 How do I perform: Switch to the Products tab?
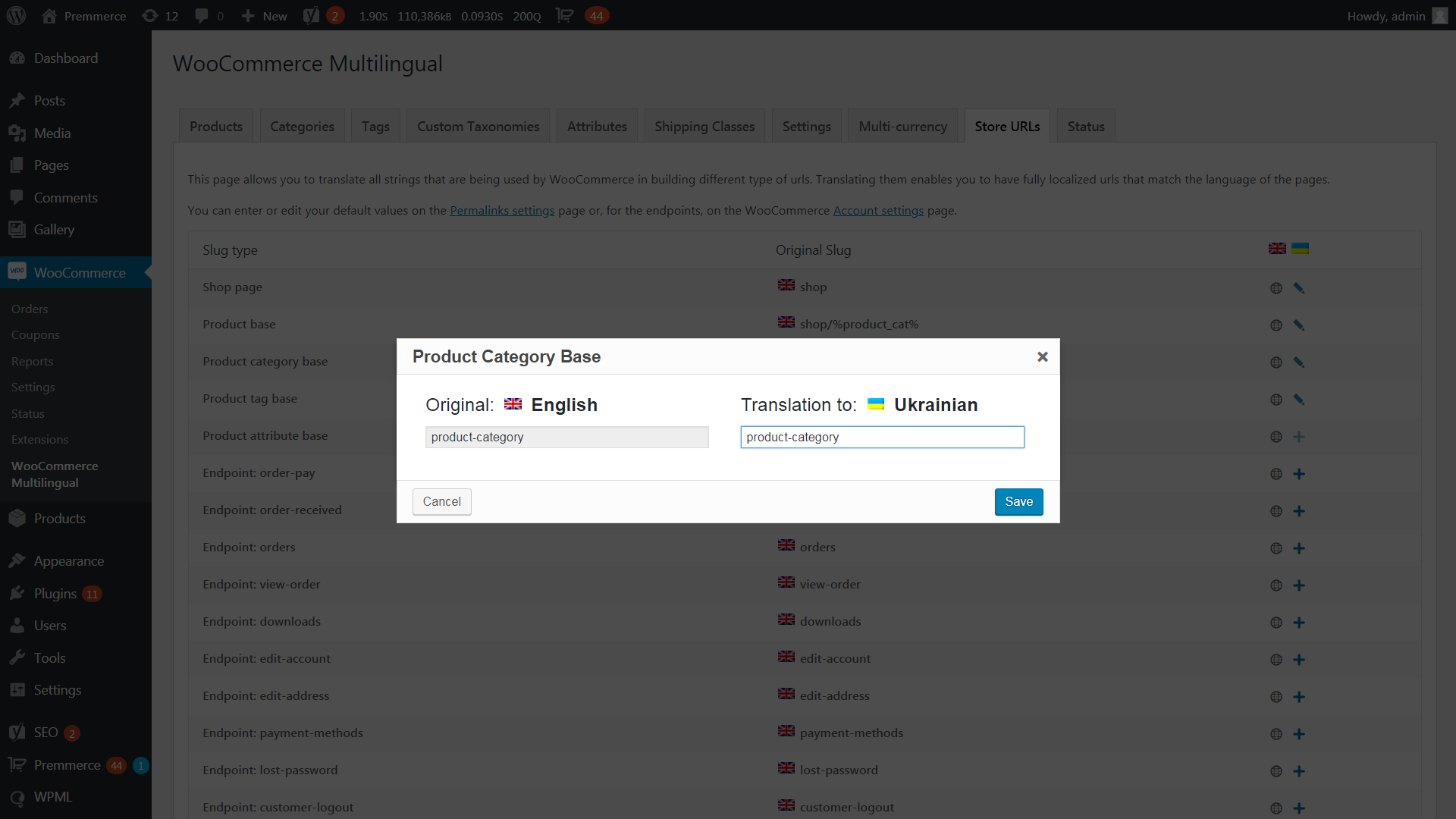coord(216,127)
